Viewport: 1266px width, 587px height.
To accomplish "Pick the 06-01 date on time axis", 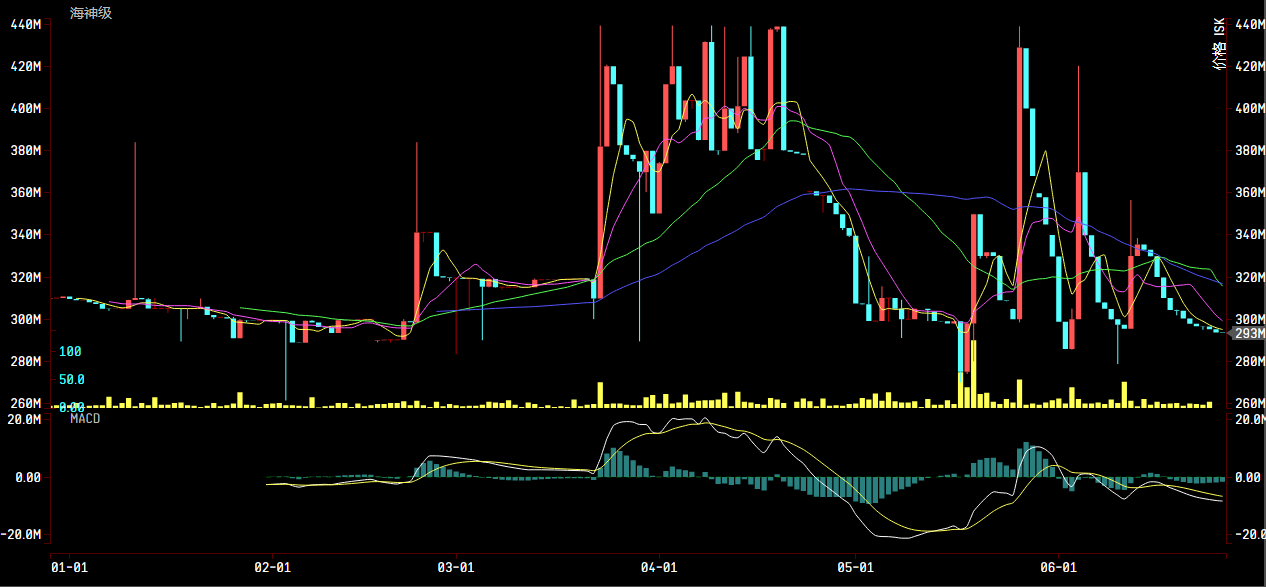I will 1060,567.
